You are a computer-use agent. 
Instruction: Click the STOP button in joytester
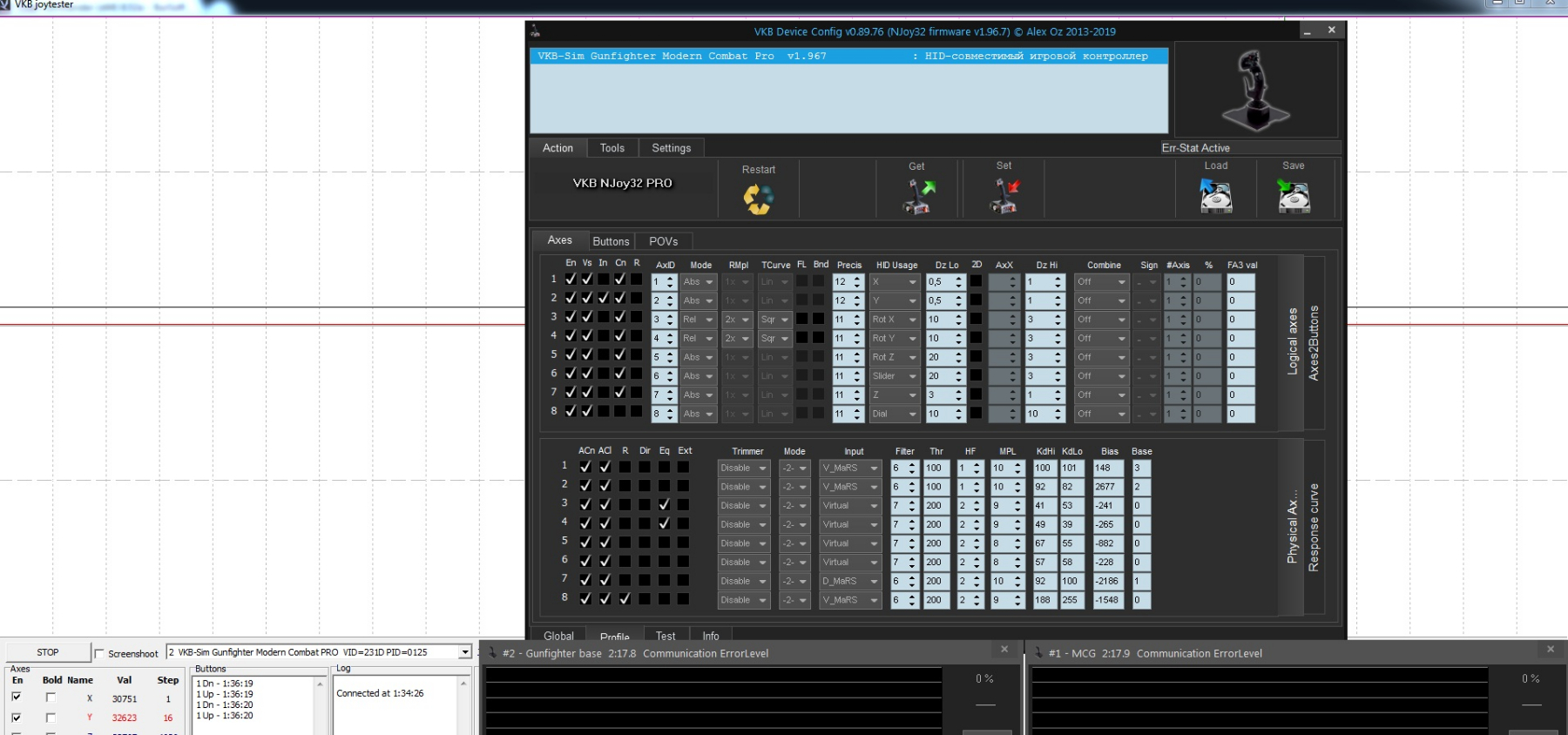tap(48, 651)
